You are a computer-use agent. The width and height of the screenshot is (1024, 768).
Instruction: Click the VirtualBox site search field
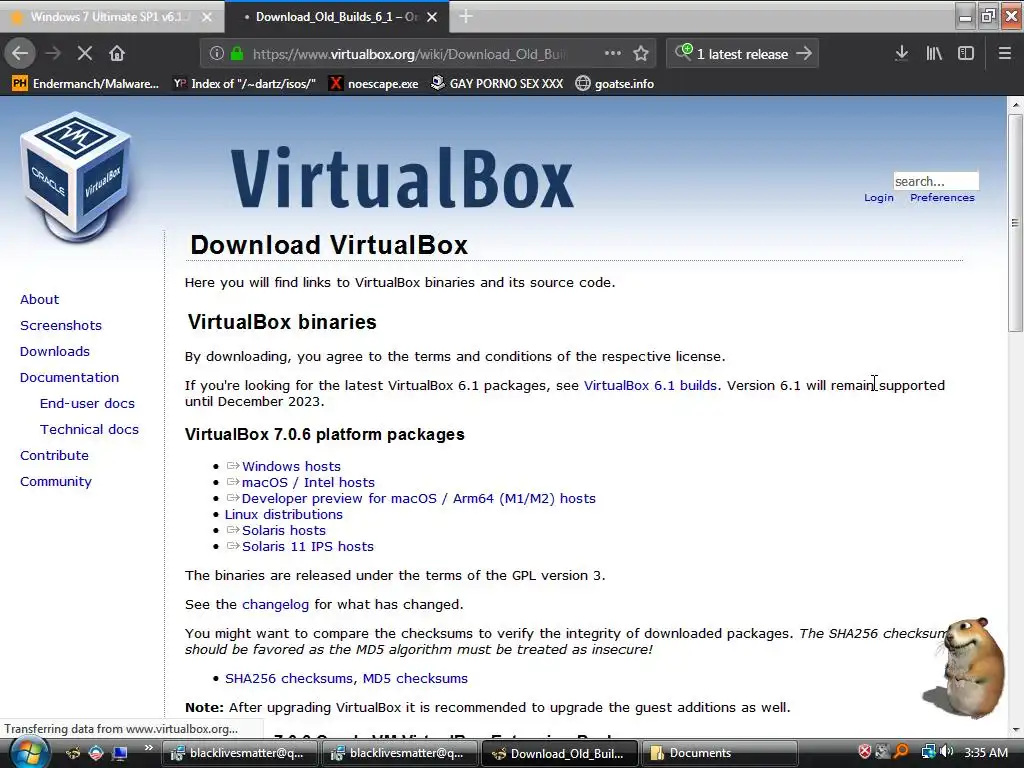pyautogui.click(x=936, y=181)
